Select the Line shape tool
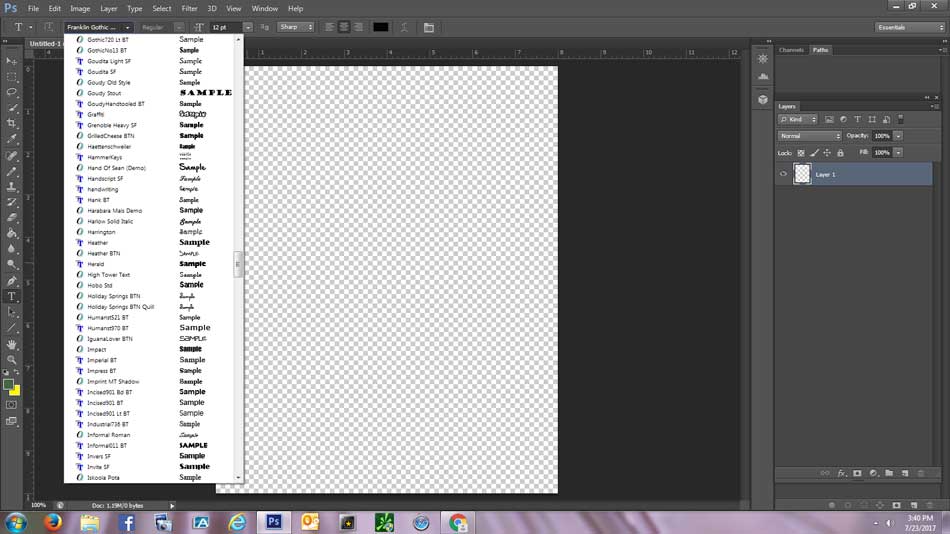Image resolution: width=950 pixels, height=534 pixels. coord(12,328)
